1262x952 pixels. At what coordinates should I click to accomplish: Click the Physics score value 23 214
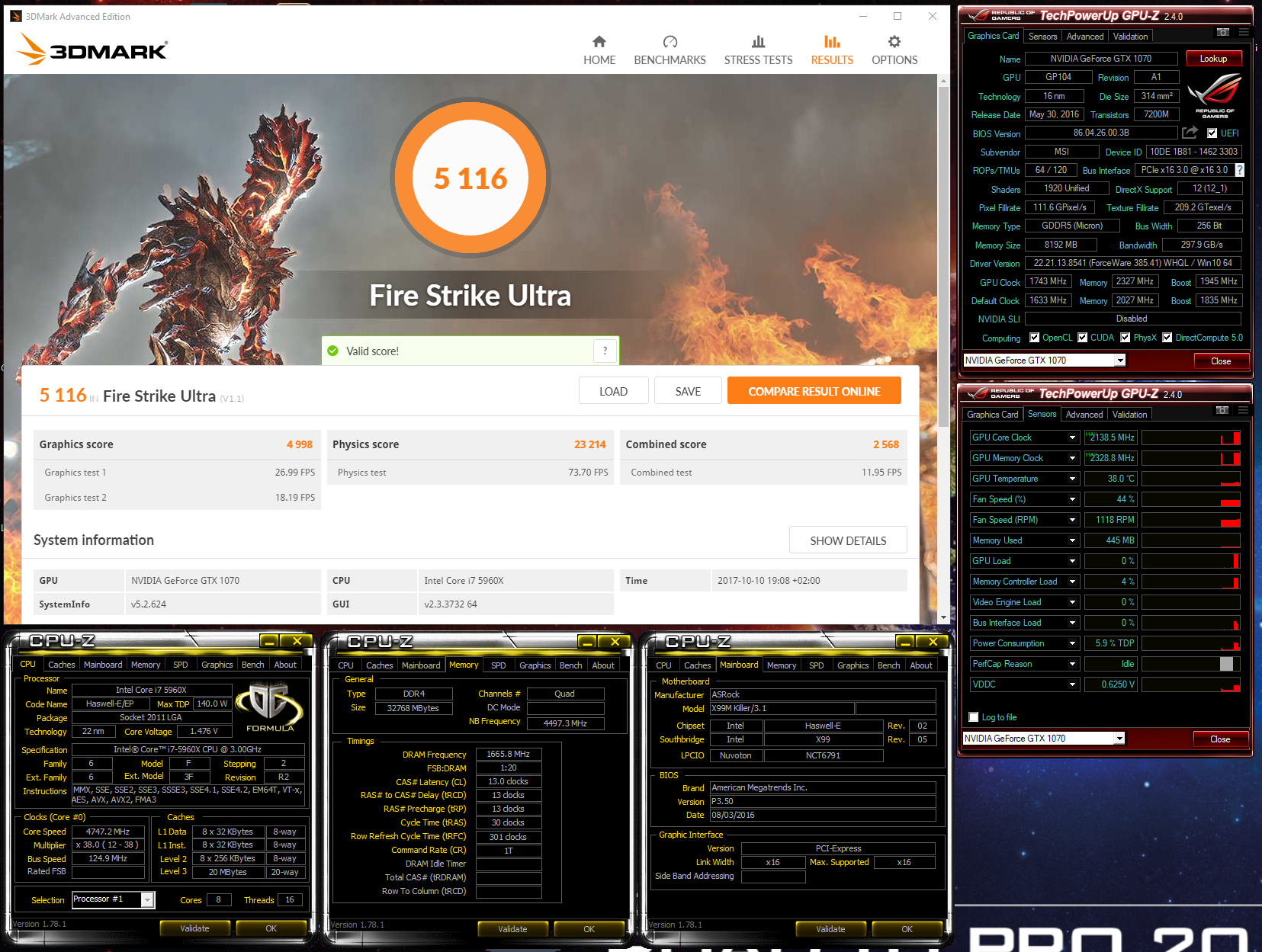(x=590, y=444)
